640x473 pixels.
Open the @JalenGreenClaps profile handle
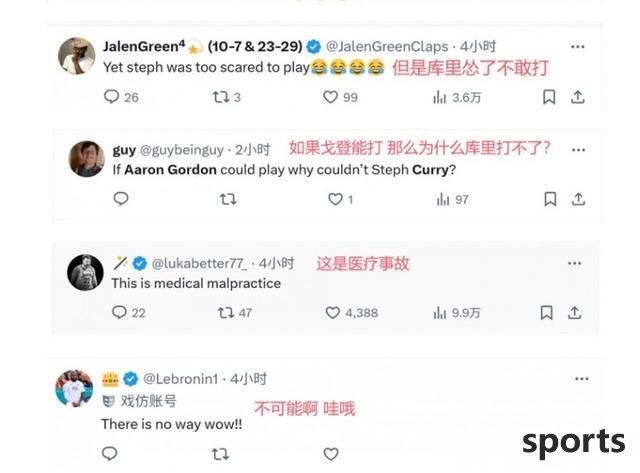point(387,47)
